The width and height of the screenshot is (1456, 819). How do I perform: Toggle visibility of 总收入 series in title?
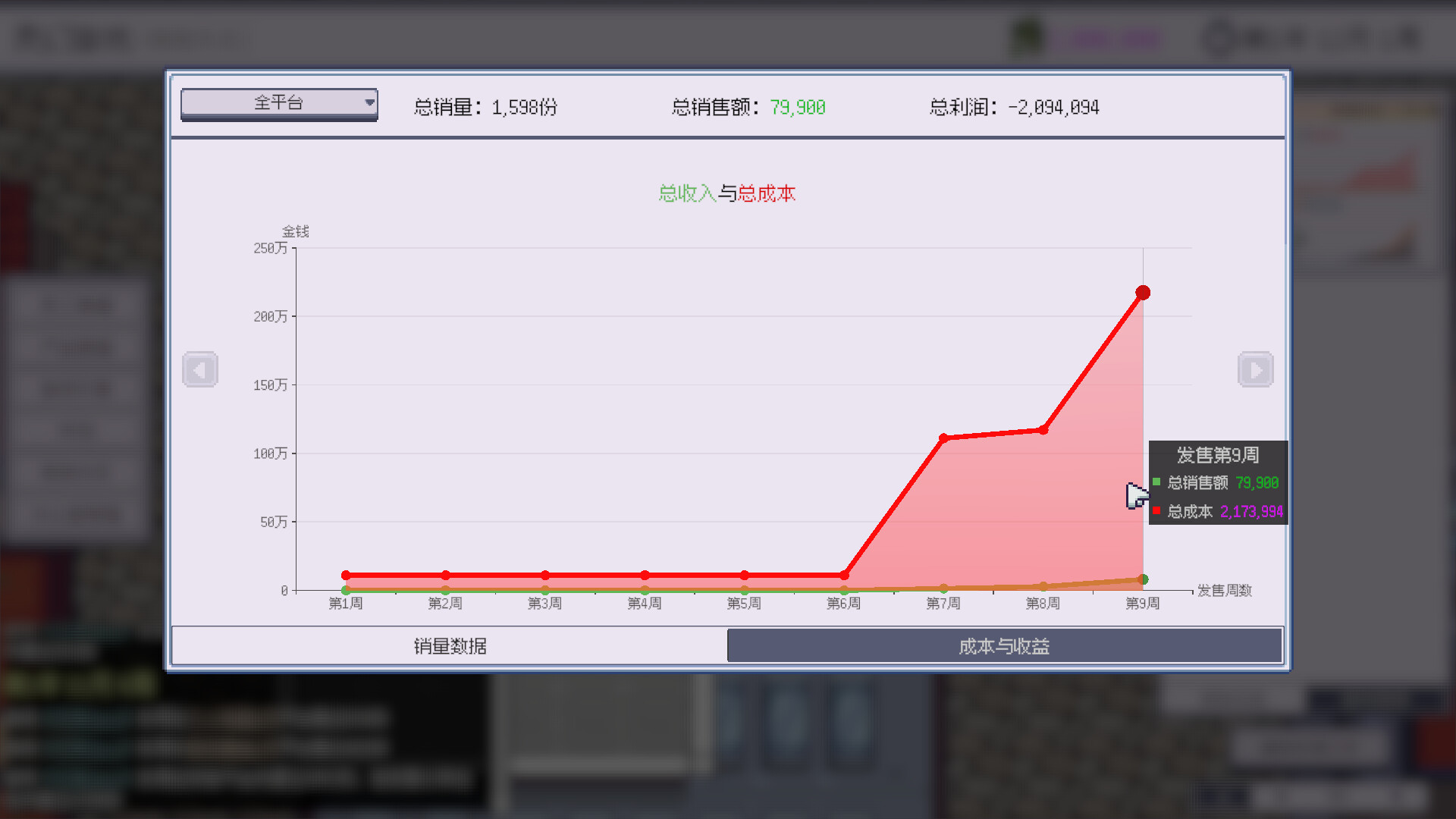click(687, 194)
